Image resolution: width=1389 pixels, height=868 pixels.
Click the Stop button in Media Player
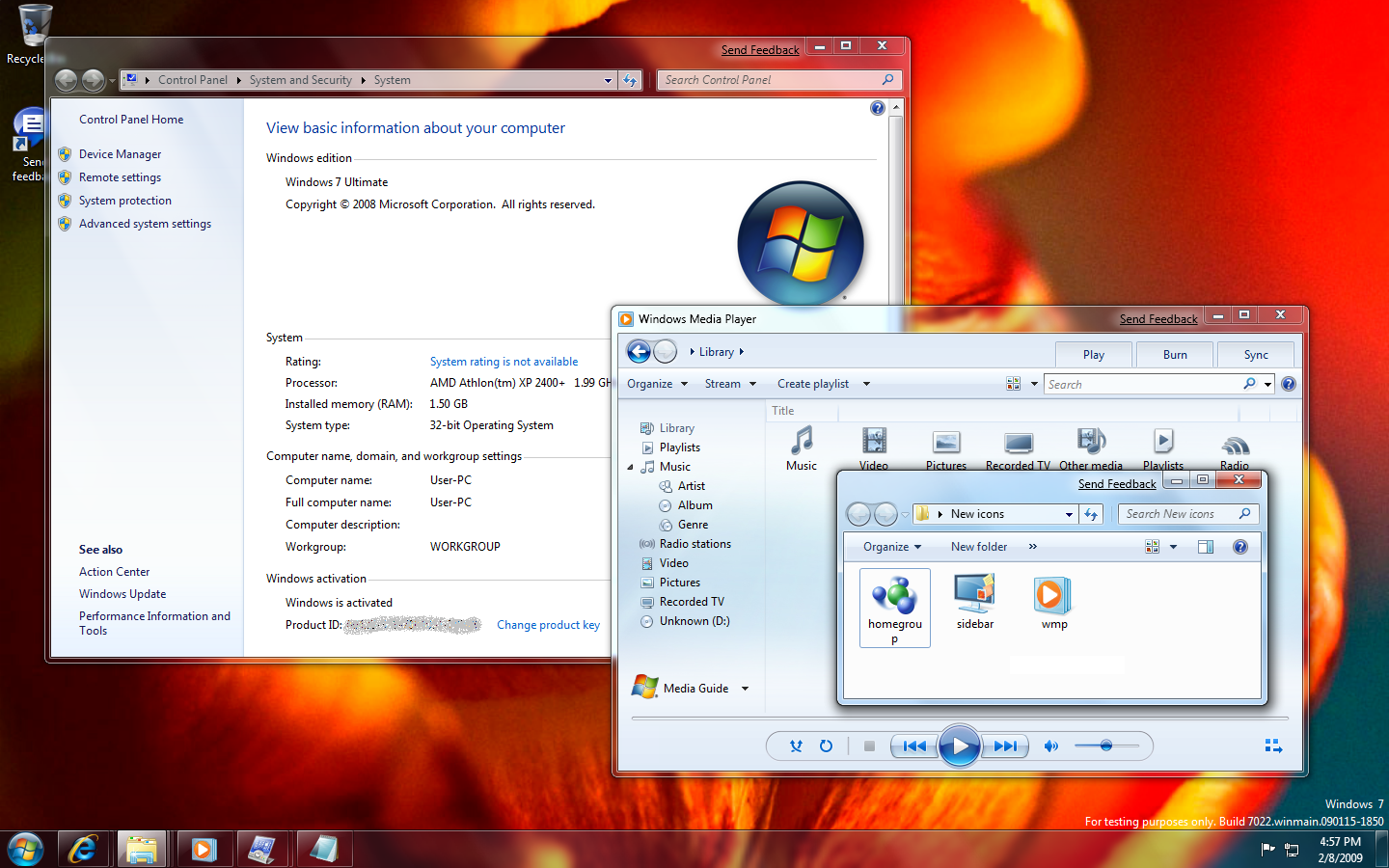(869, 746)
